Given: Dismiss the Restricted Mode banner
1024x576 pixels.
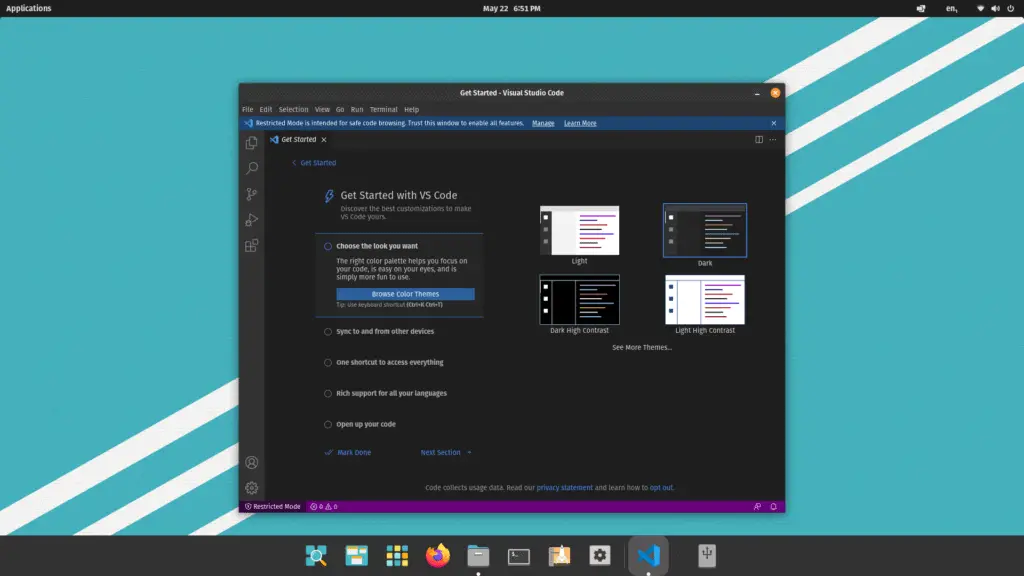Looking at the screenshot, I should pos(774,123).
